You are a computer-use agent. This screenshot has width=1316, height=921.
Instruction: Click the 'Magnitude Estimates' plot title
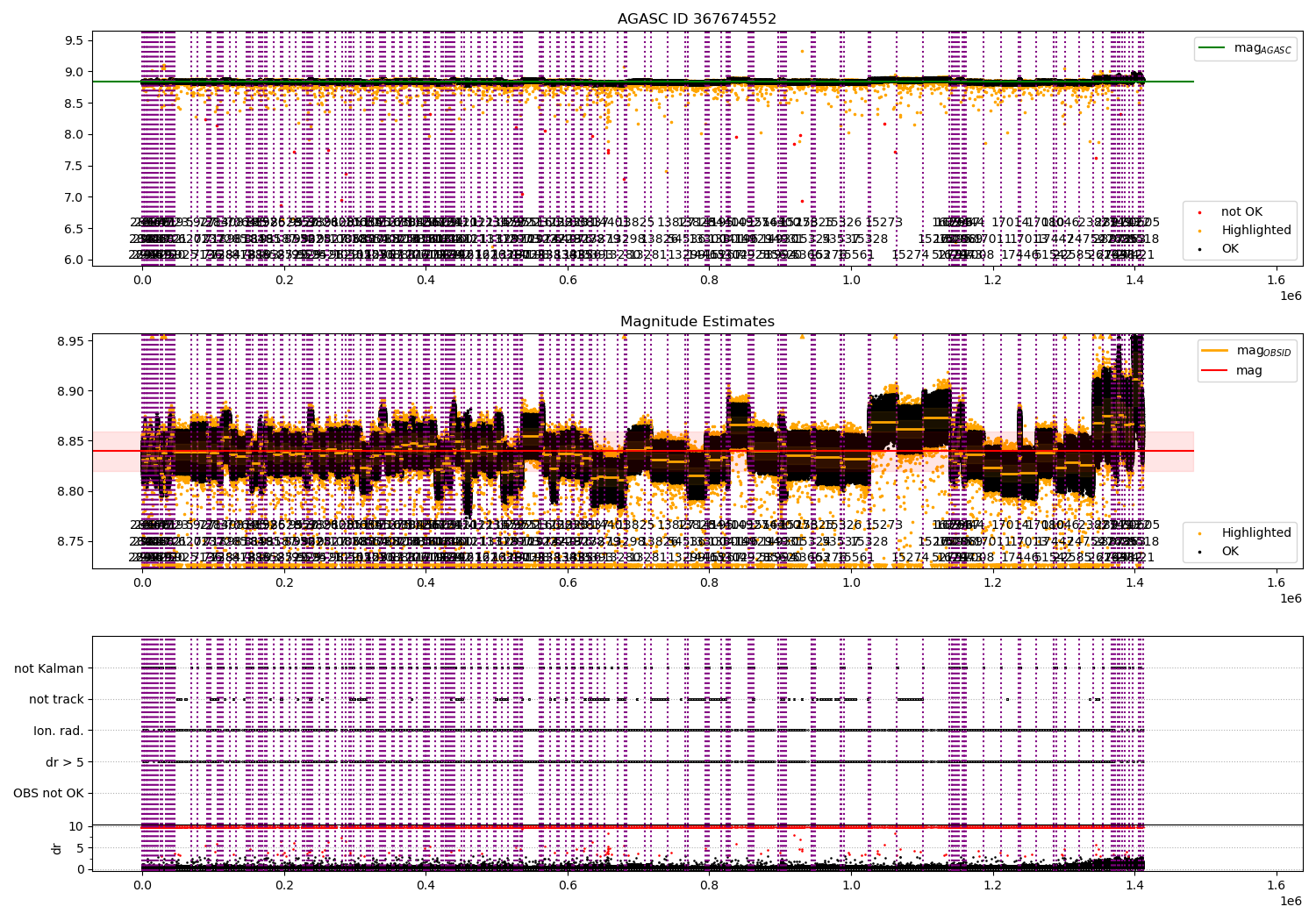coord(697,321)
